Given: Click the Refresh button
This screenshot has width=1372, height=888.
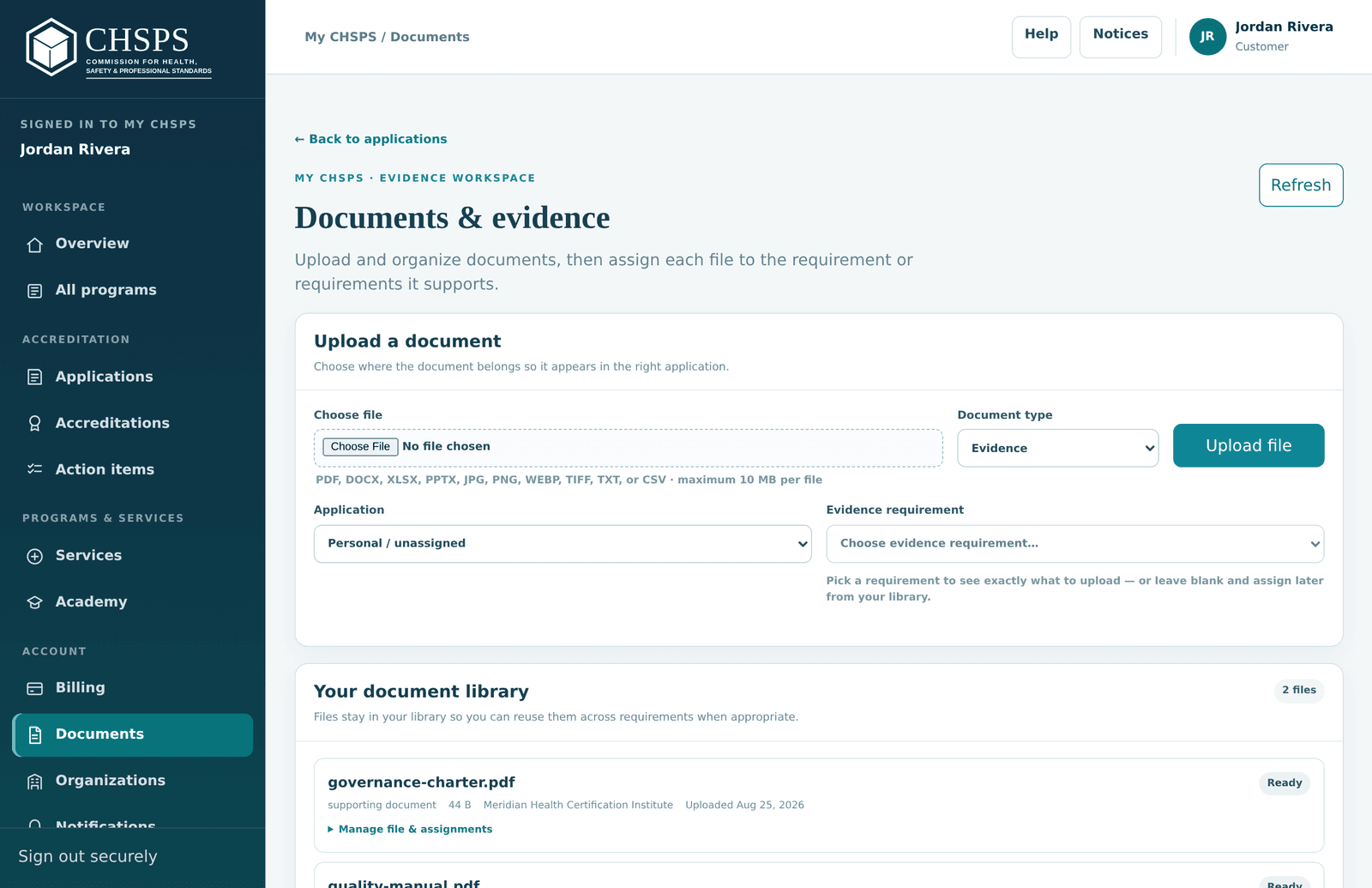Looking at the screenshot, I should click(x=1301, y=185).
